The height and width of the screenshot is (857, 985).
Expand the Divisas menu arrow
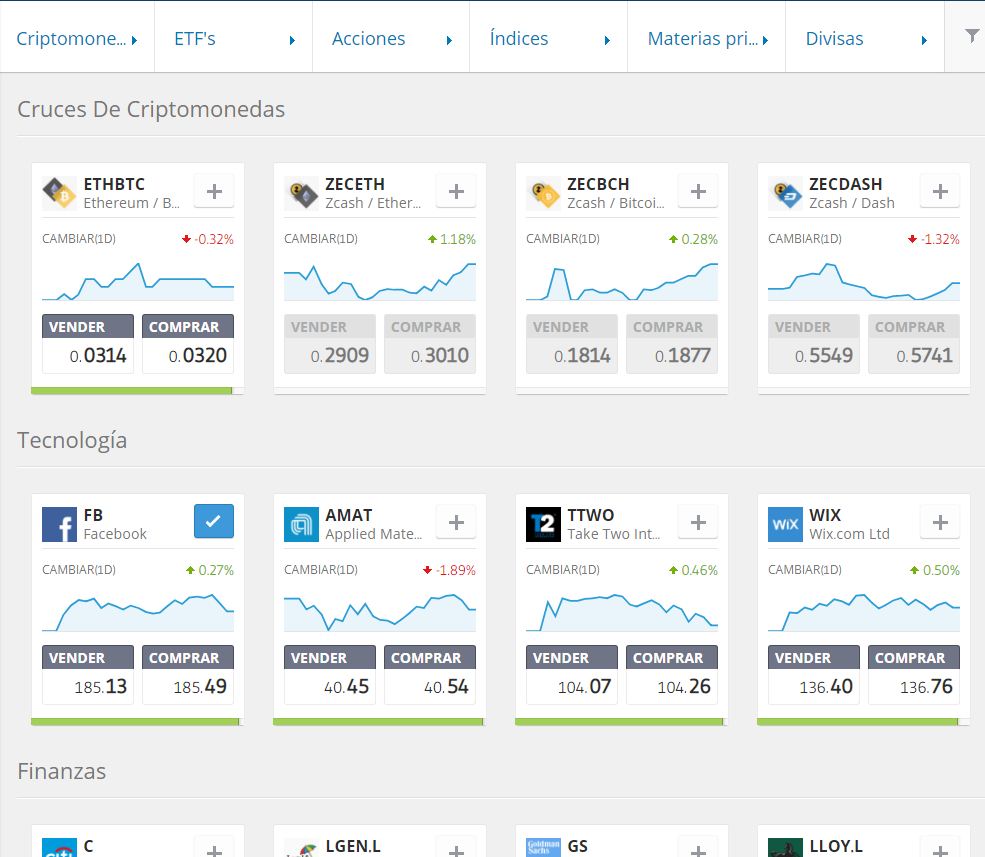[x=924, y=40]
